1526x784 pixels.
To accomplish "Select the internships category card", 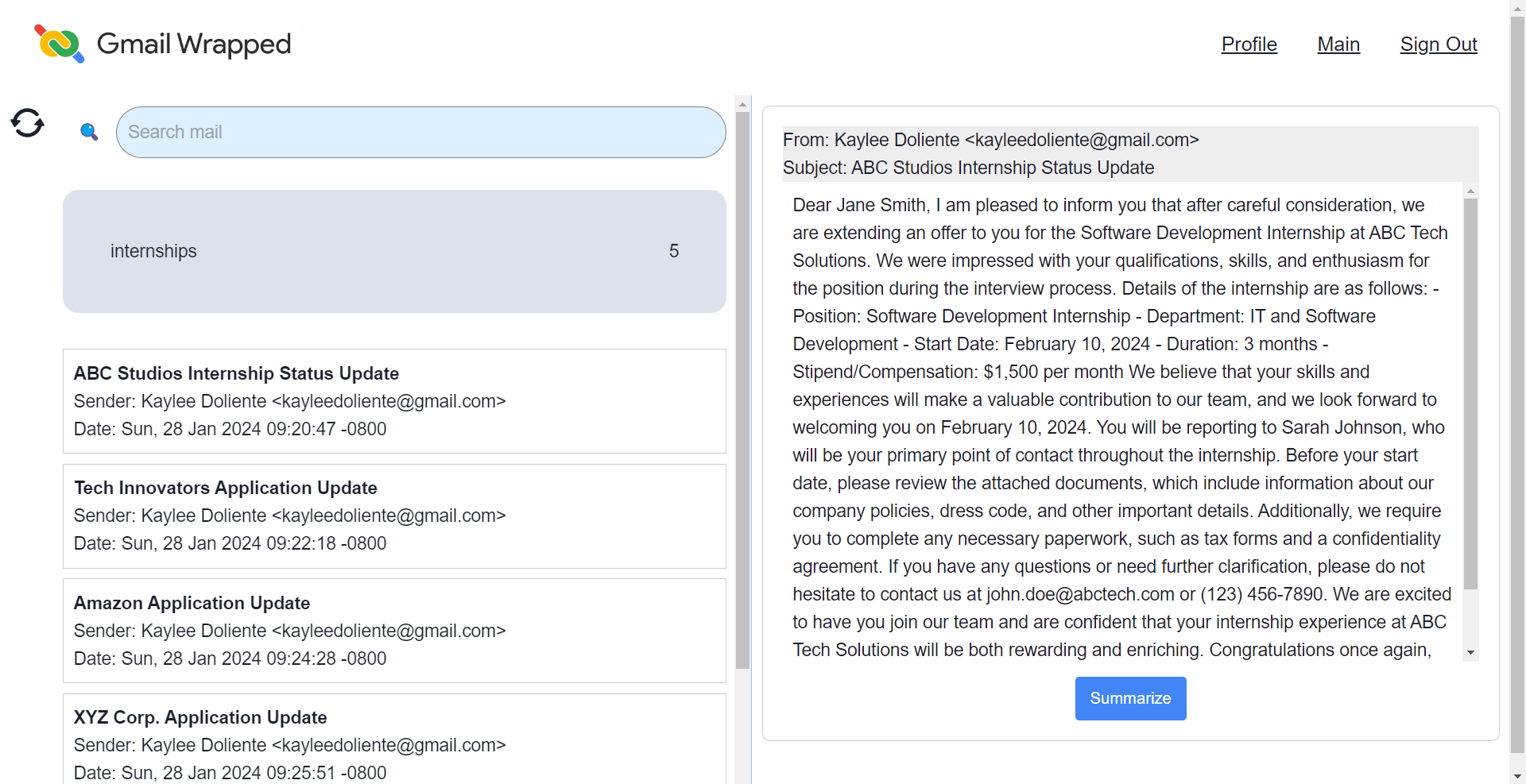I will (x=394, y=251).
